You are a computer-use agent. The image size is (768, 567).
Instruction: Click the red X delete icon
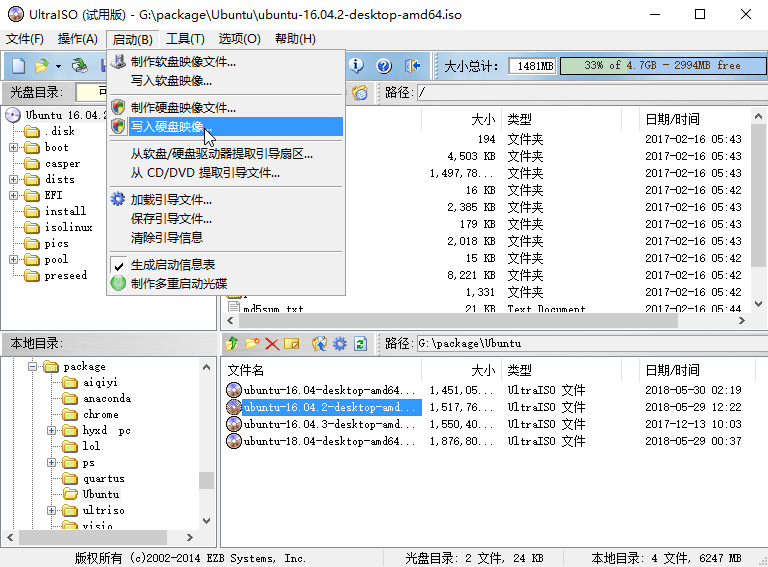click(272, 344)
